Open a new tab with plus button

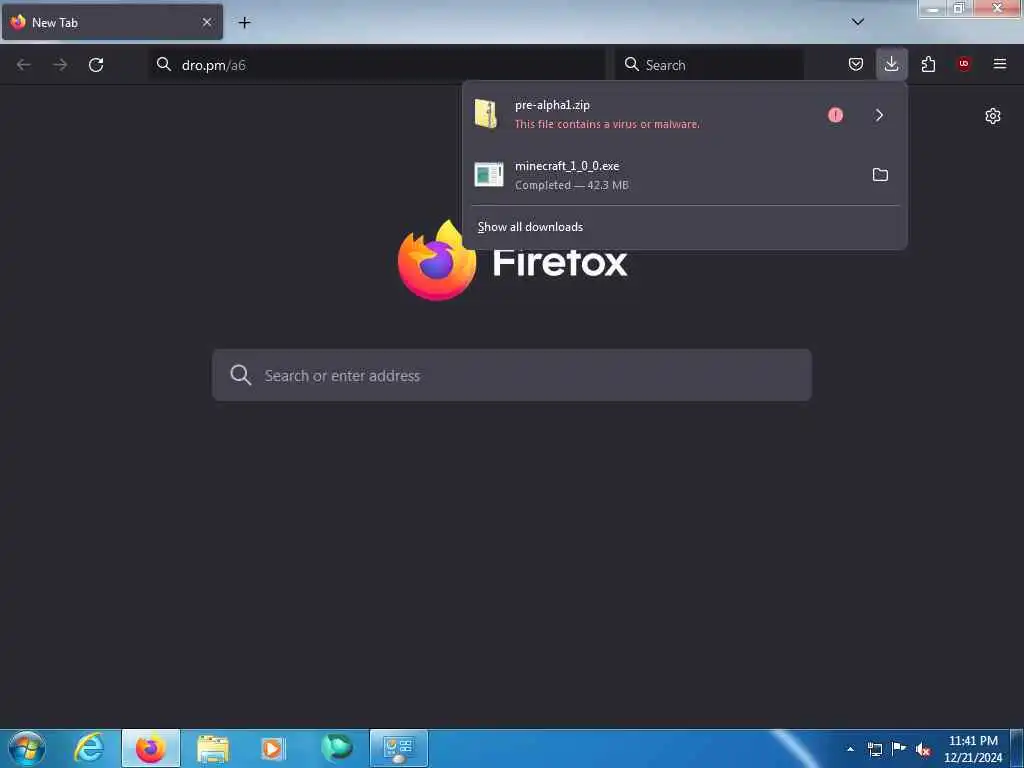pyautogui.click(x=244, y=22)
